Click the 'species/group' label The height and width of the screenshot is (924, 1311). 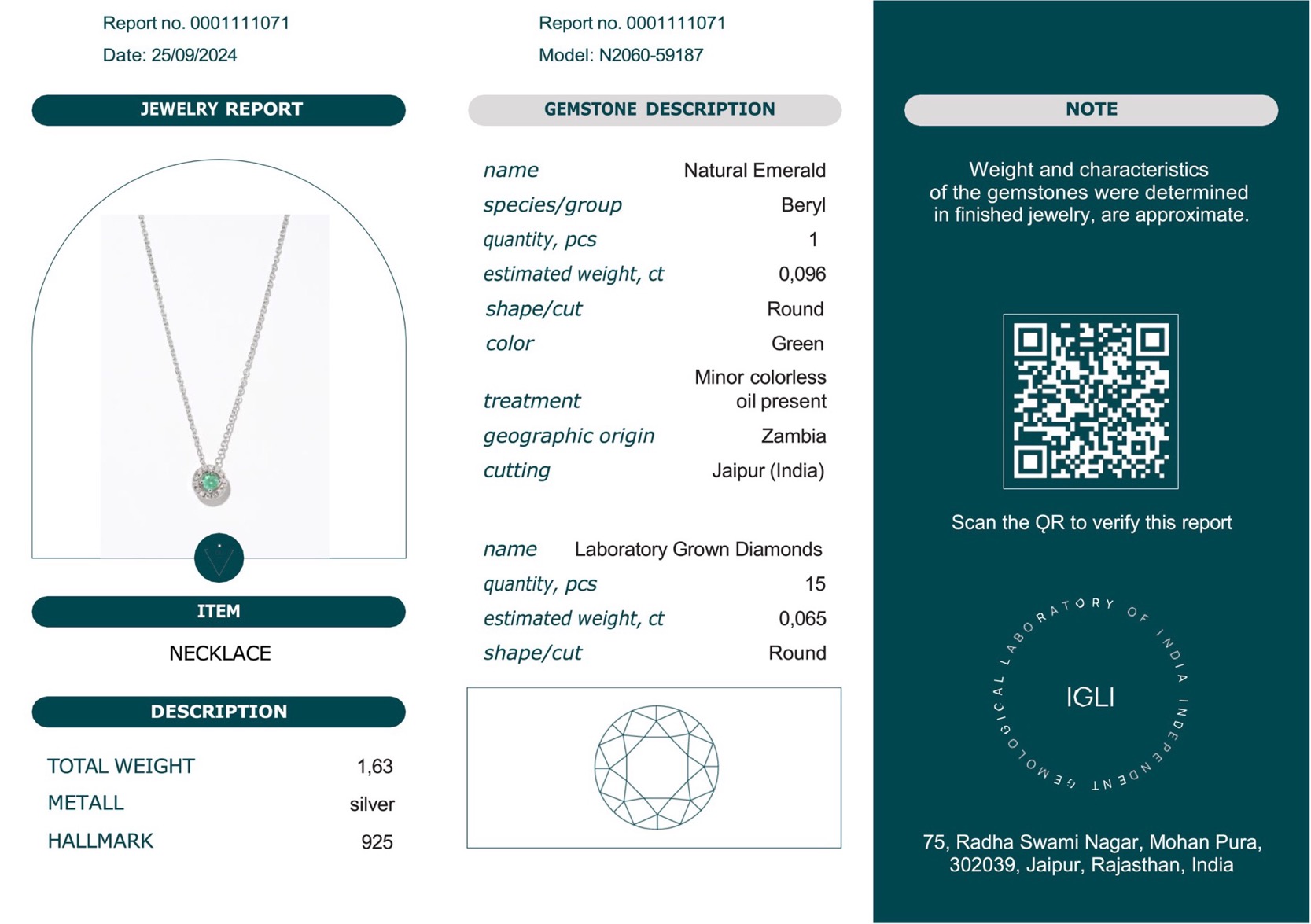(x=552, y=205)
